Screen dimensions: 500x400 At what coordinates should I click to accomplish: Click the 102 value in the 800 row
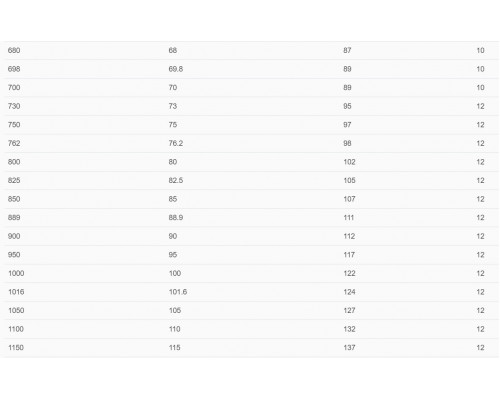pyautogui.click(x=349, y=162)
